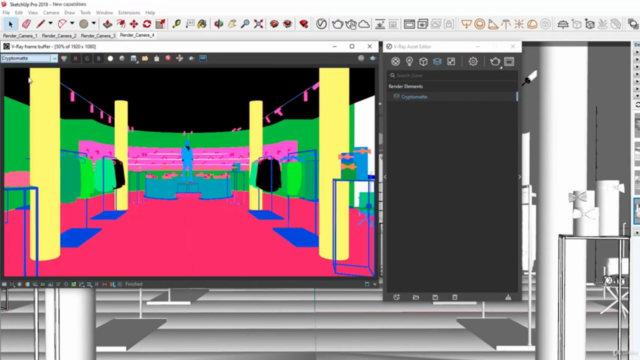The image size is (640, 360).
Task: Pick the pink Eraser tool
Action: (26, 24)
